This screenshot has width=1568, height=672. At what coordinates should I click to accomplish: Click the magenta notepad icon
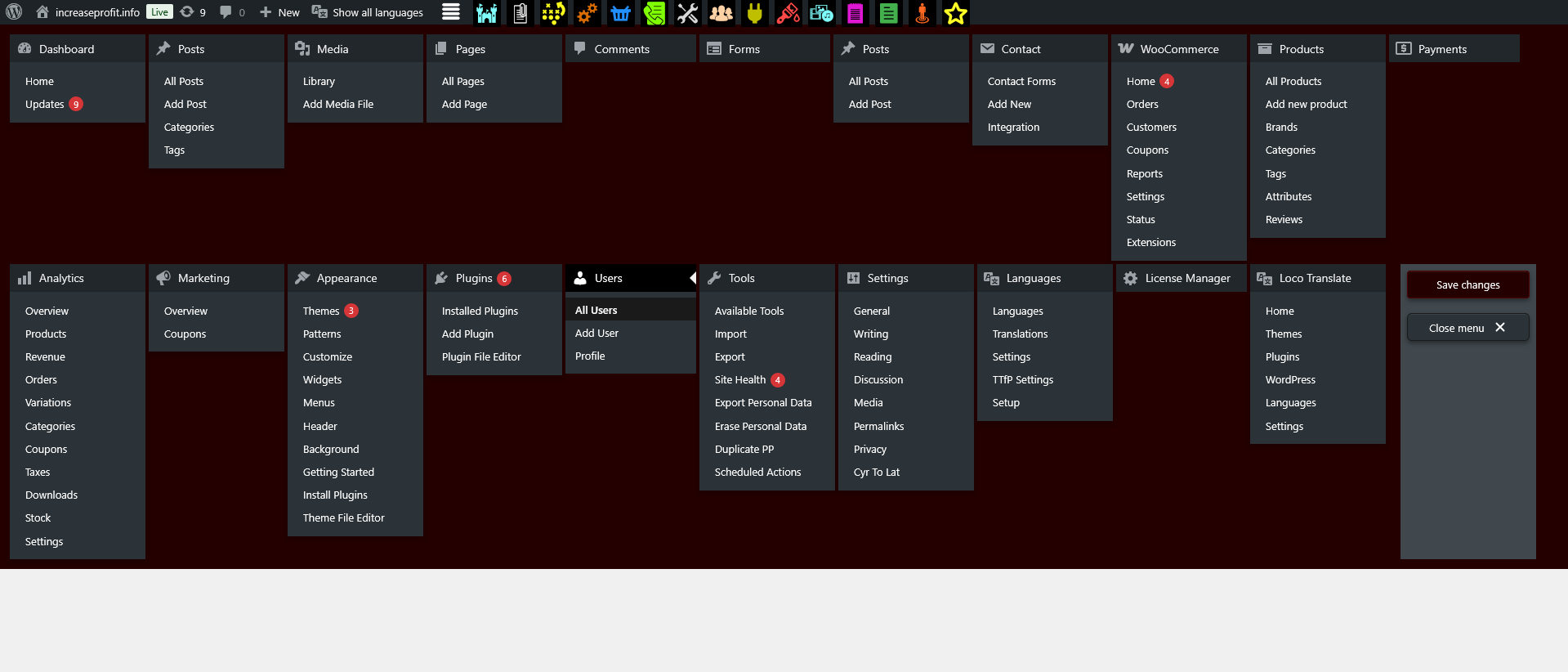pyautogui.click(x=855, y=13)
